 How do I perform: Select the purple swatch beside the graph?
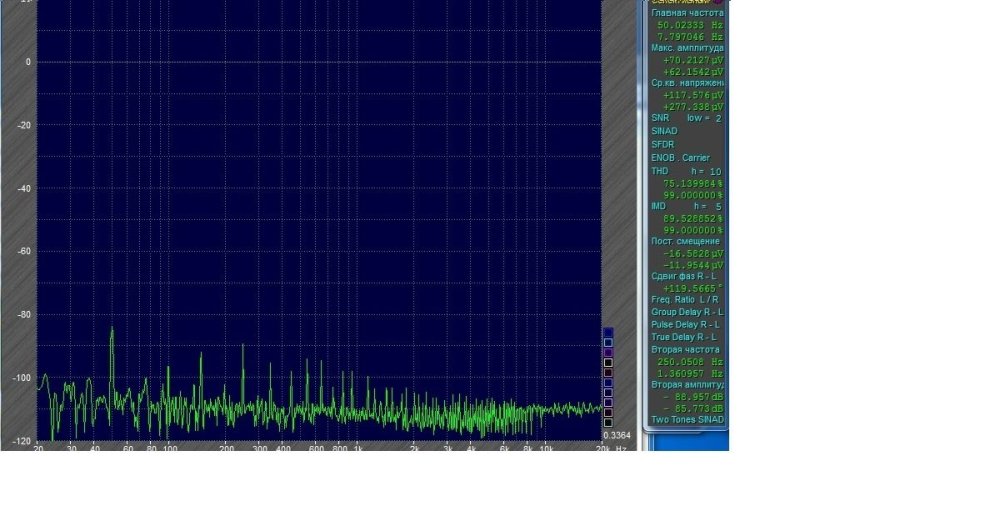click(608, 352)
